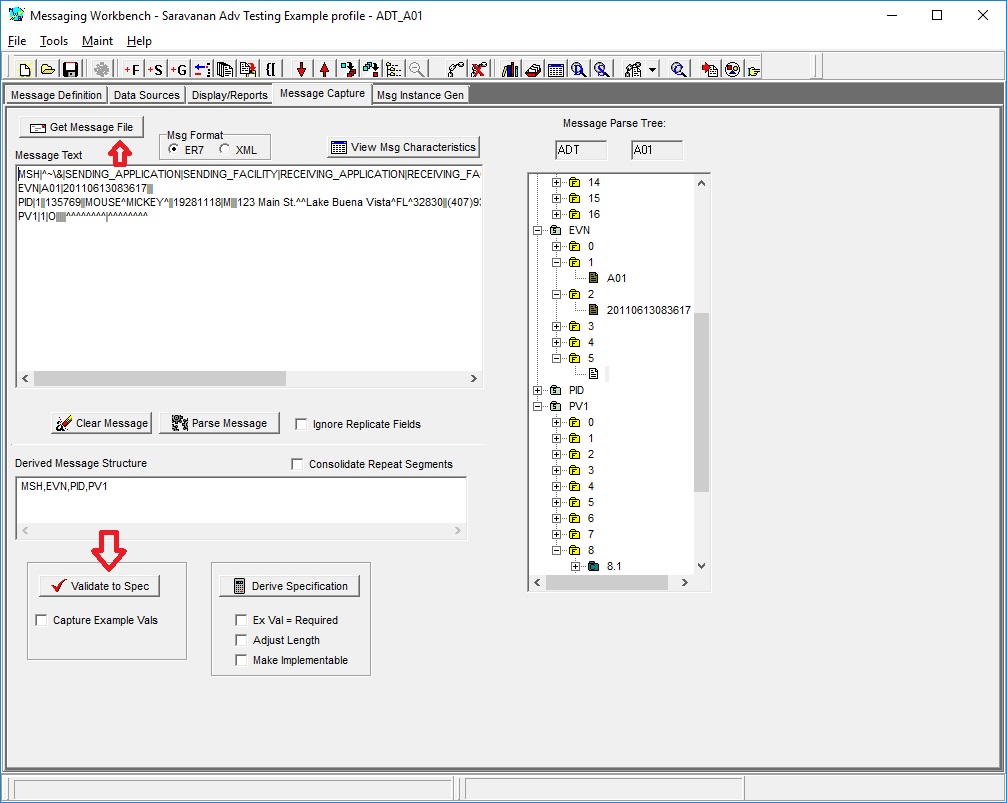Switch to the Data Sources tab
Image resolution: width=1007 pixels, height=803 pixels.
pos(146,94)
